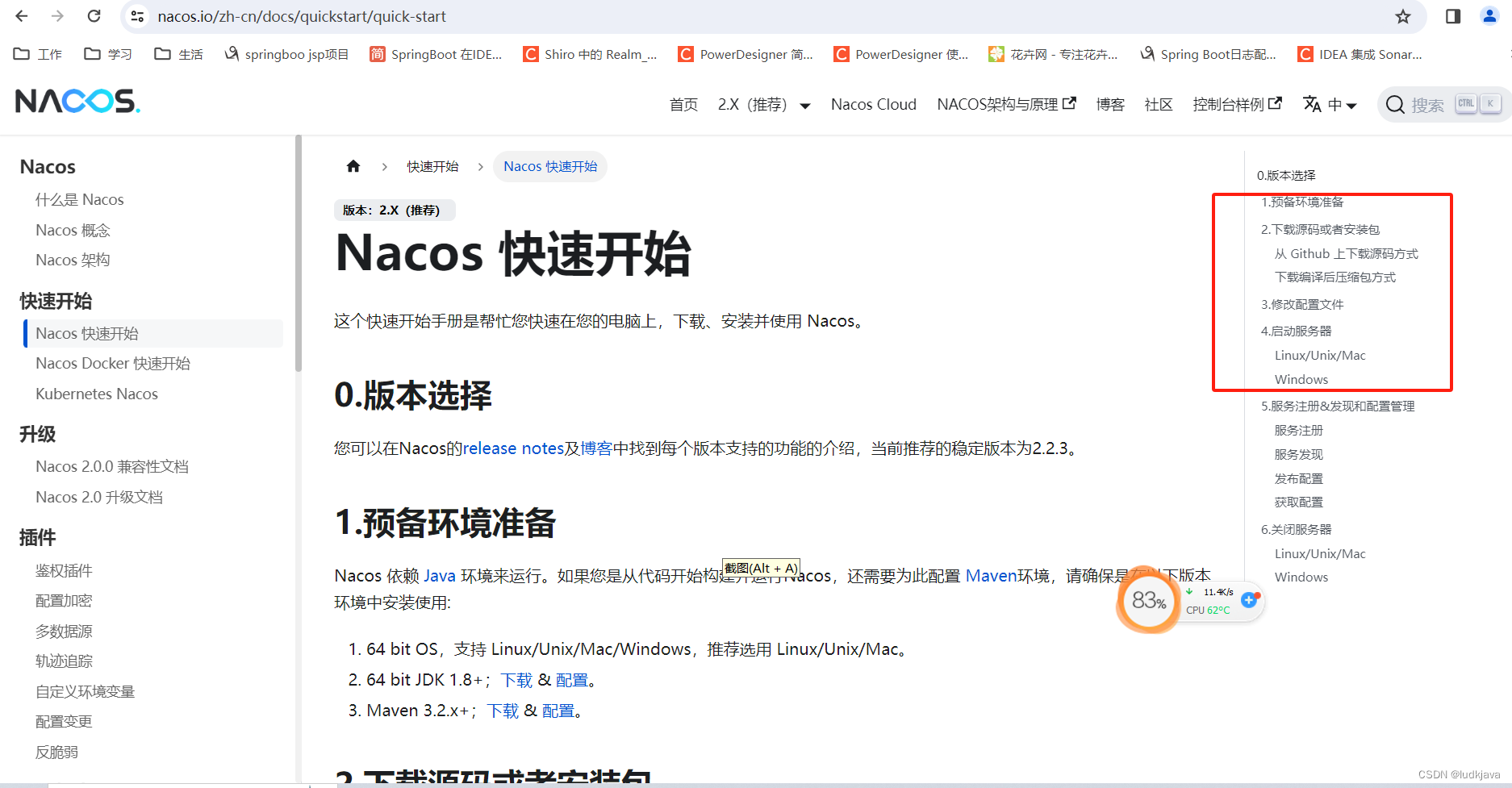Click the 博客 link in version paragraph
Image resolution: width=1512 pixels, height=788 pixels.
(x=596, y=448)
